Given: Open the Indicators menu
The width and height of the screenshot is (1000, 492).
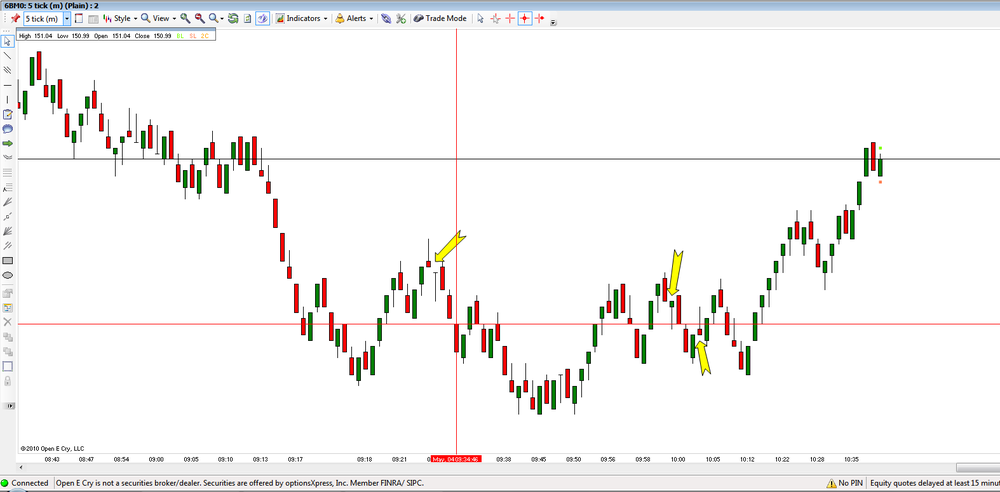Looking at the screenshot, I should pos(302,19).
